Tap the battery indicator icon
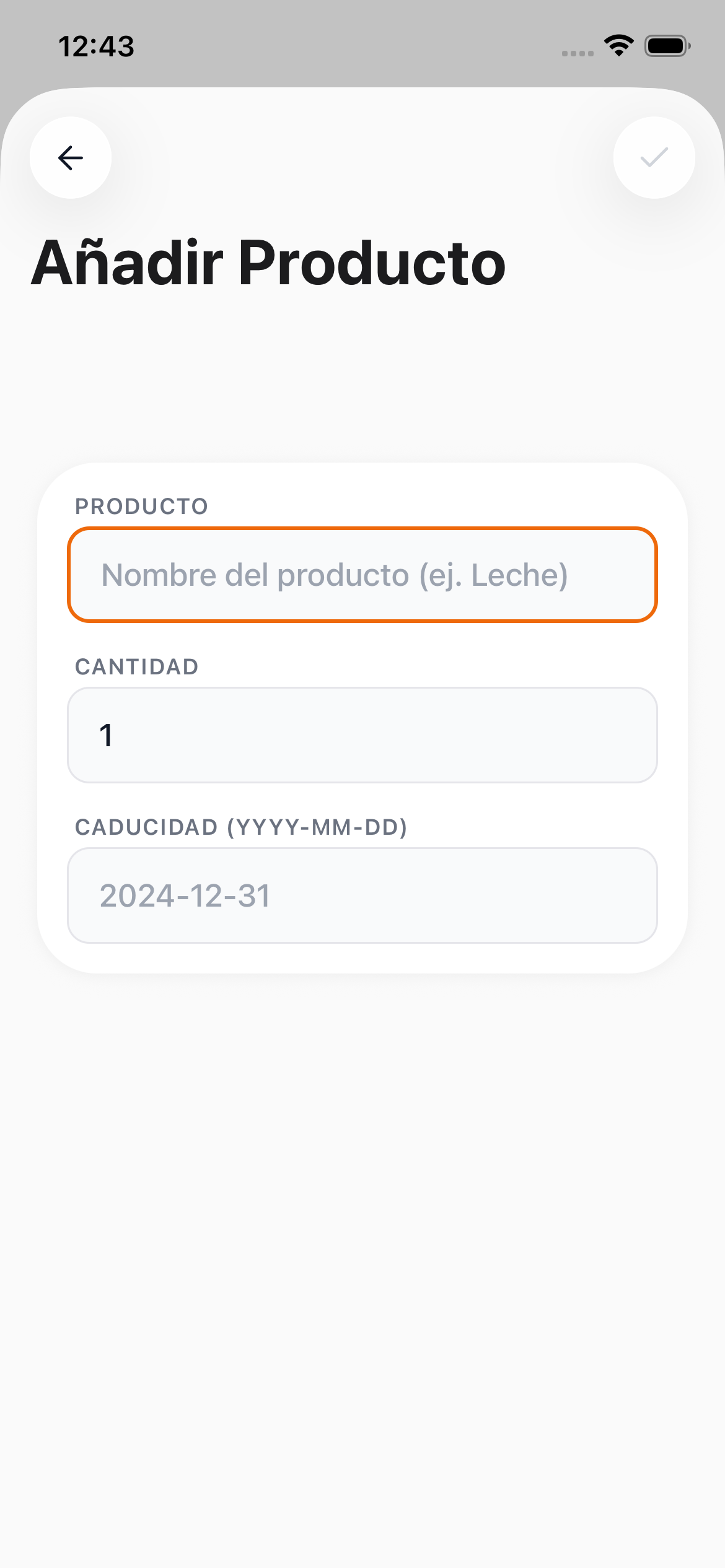Image resolution: width=725 pixels, height=1568 pixels. coord(667,46)
